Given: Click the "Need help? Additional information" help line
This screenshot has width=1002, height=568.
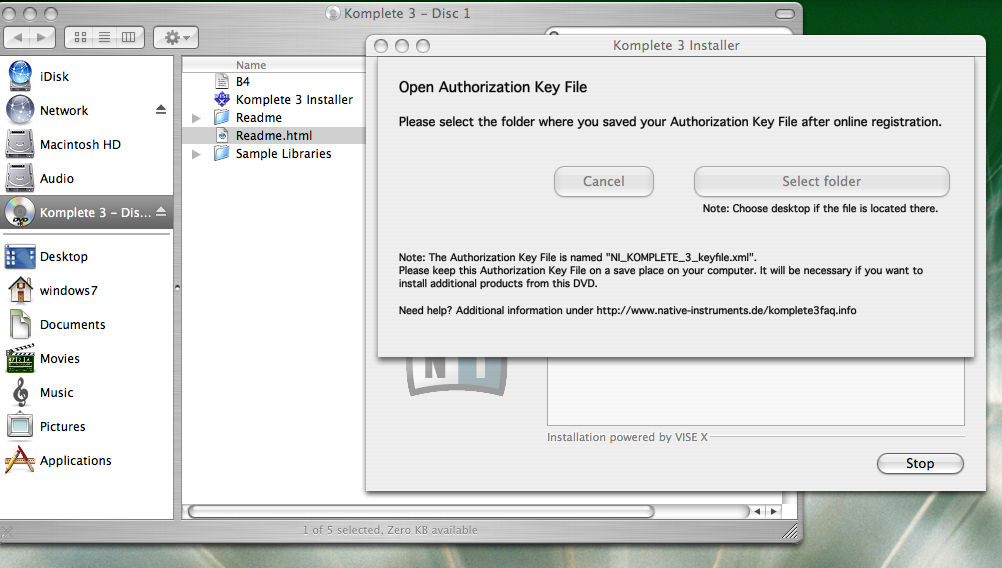Looking at the screenshot, I should [x=627, y=311].
